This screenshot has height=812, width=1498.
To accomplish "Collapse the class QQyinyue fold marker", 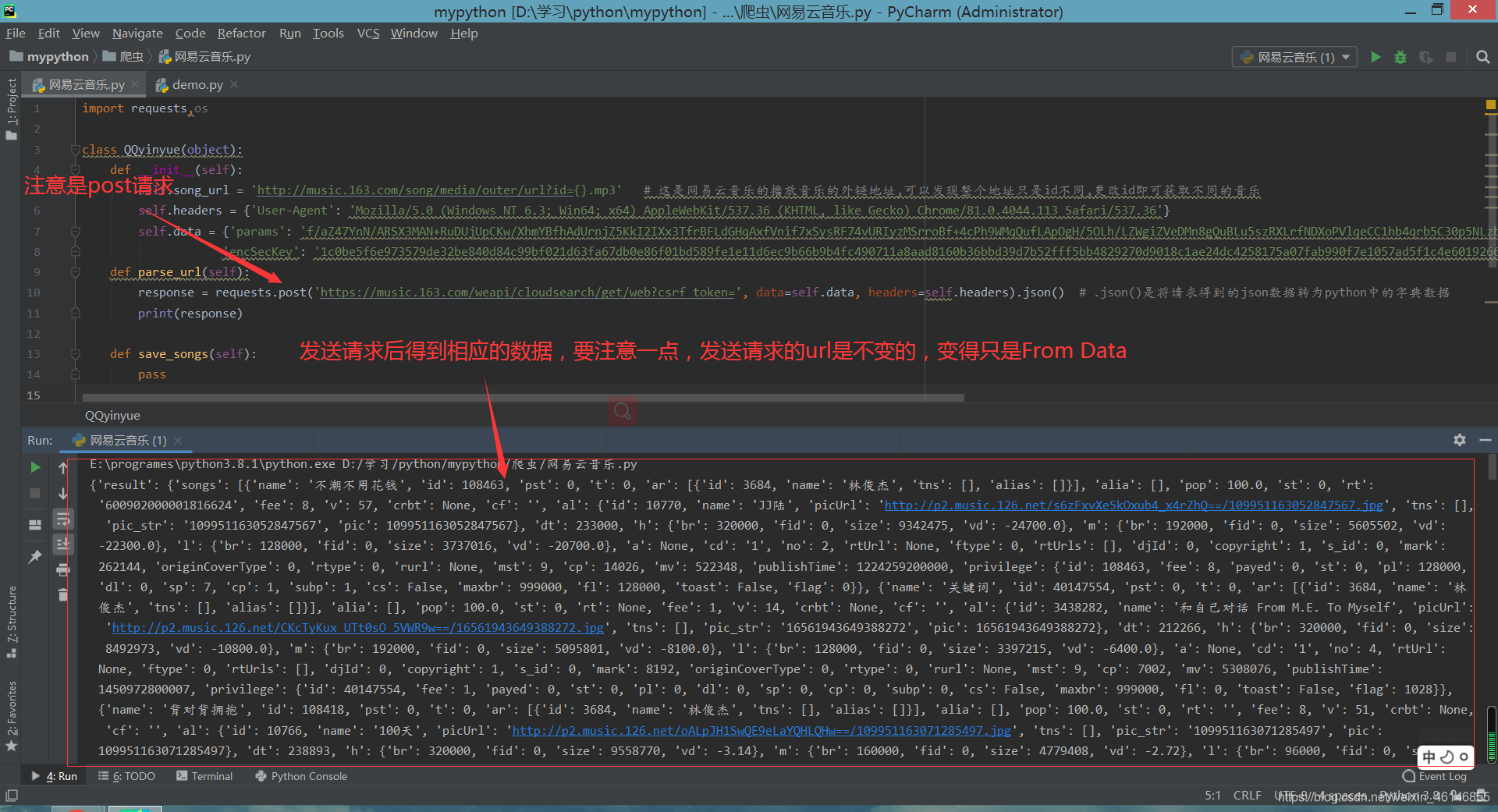I will tap(76, 149).
